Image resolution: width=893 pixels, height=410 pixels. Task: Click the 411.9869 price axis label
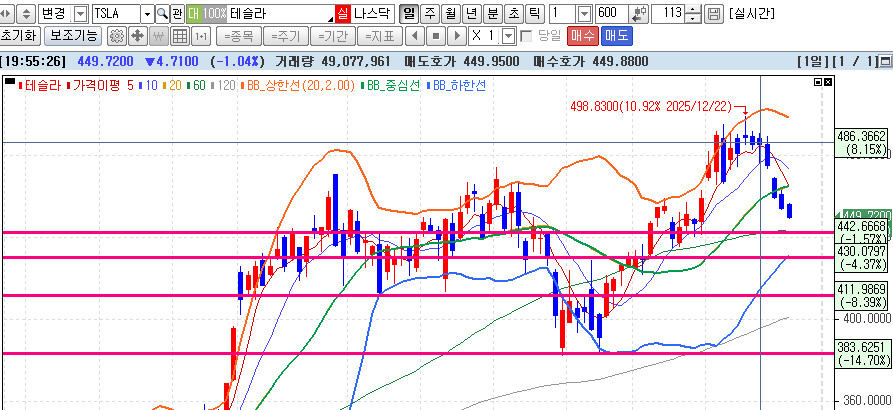coord(862,294)
